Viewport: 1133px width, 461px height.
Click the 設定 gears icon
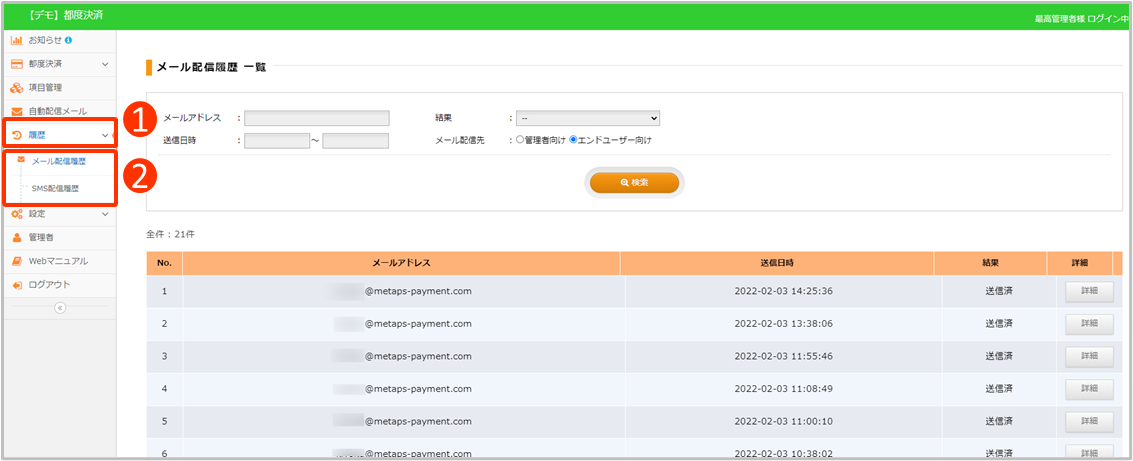(17, 214)
